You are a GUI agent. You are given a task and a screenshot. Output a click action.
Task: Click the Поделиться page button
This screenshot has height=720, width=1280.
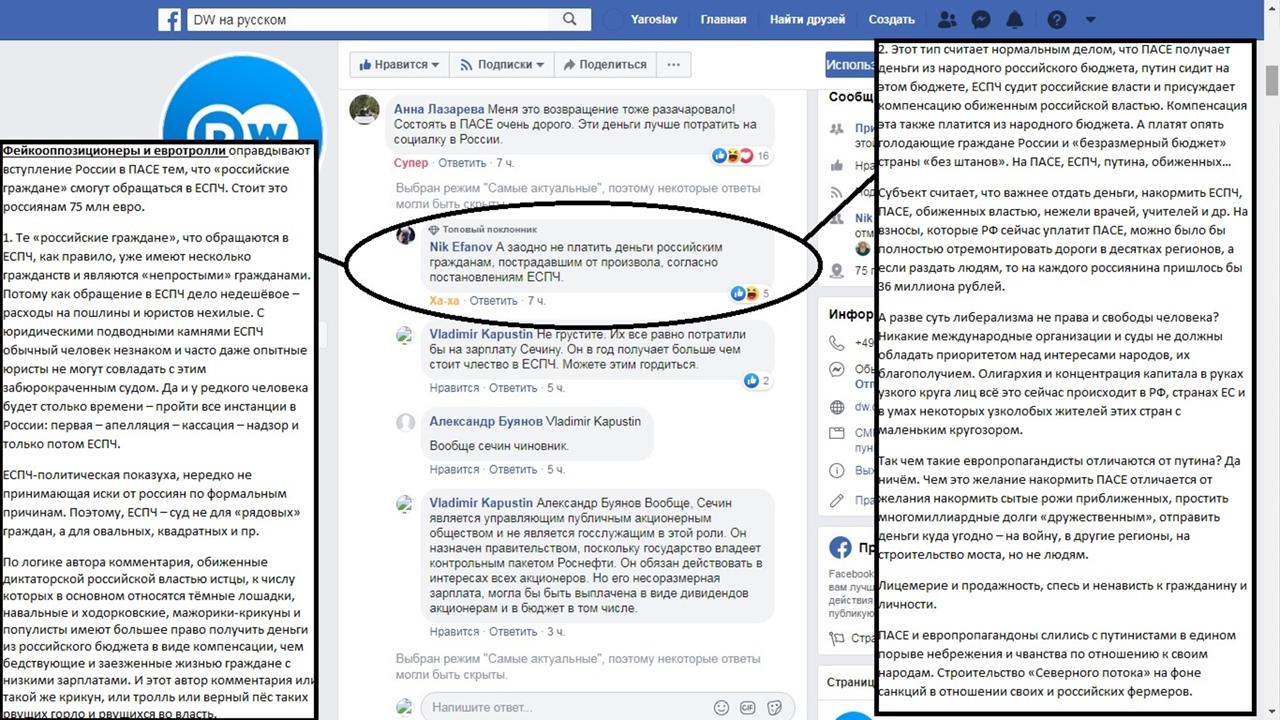click(x=604, y=64)
